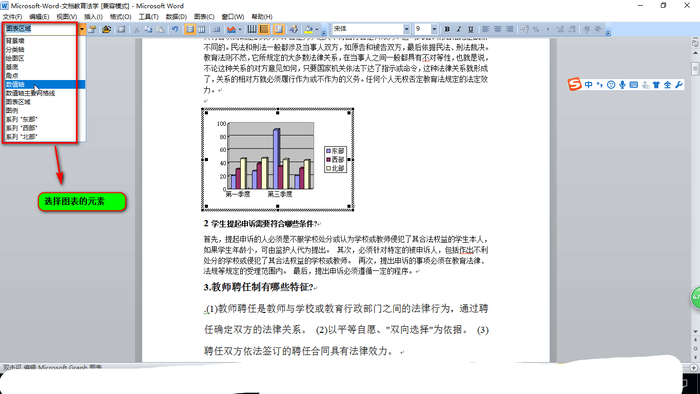The height and width of the screenshot is (394, 700).
Task: Toggle Italic formatting
Action: (x=458, y=29)
